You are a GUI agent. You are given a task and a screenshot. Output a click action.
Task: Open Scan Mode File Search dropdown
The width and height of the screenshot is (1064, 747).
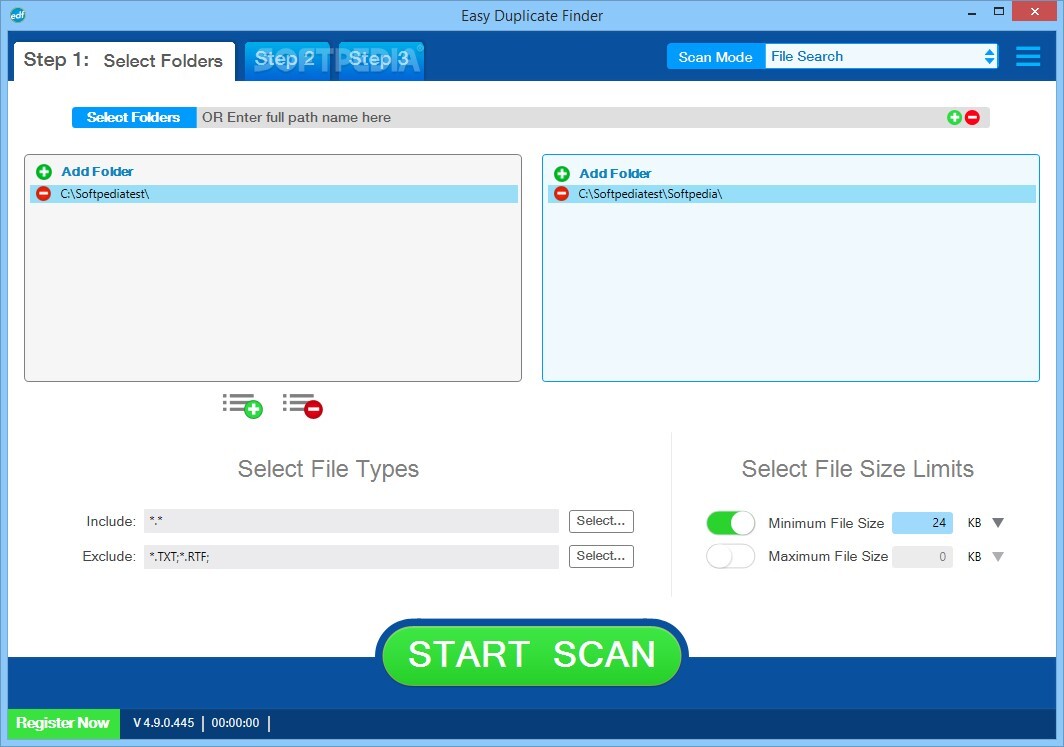882,57
